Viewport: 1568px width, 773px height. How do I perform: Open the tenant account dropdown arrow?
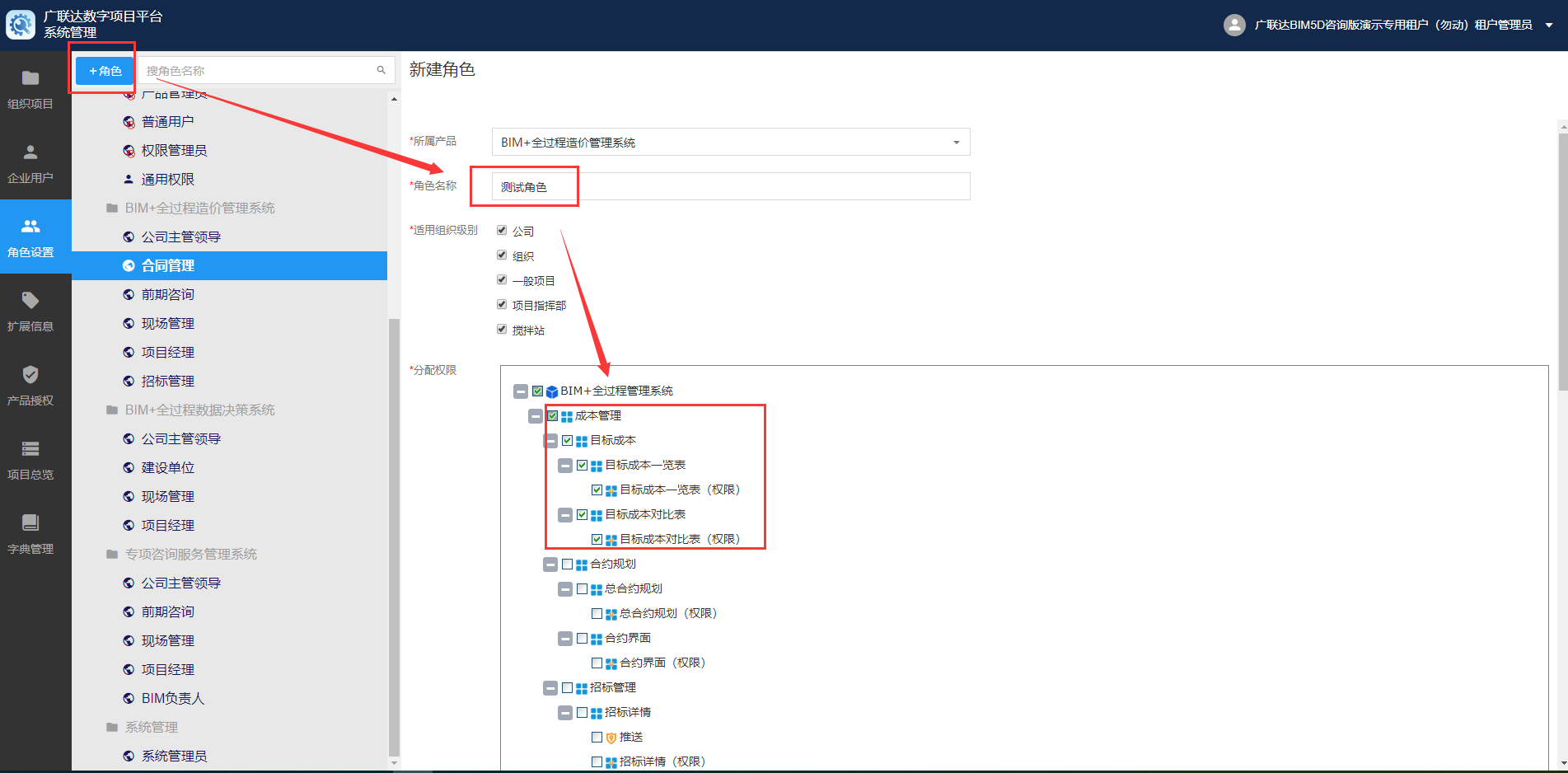pos(1549,25)
